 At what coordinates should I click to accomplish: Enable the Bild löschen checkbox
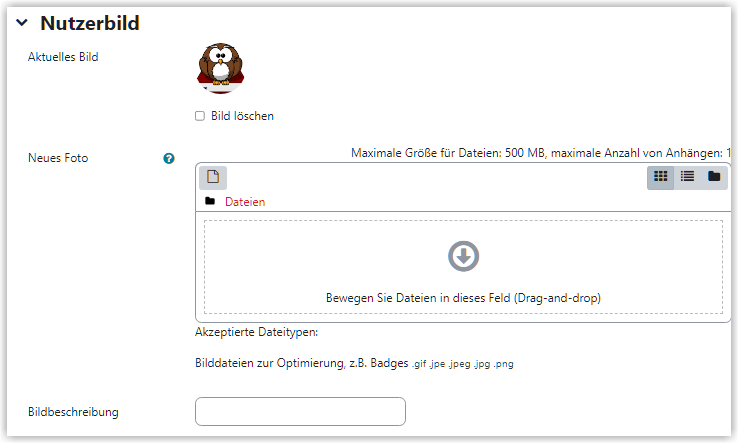click(200, 116)
